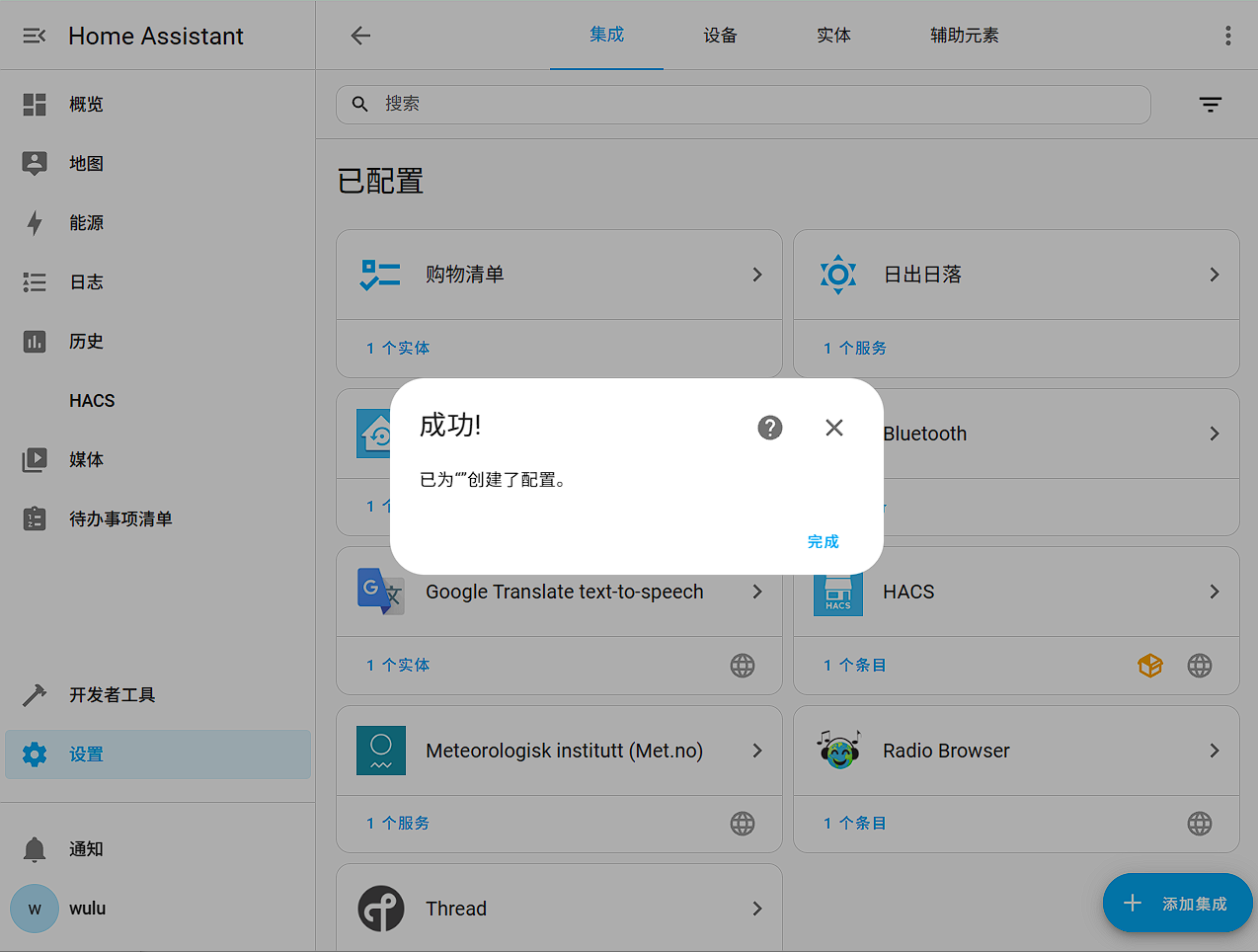Close the 成功! dialog
This screenshot has height=952, width=1258.
(x=834, y=427)
